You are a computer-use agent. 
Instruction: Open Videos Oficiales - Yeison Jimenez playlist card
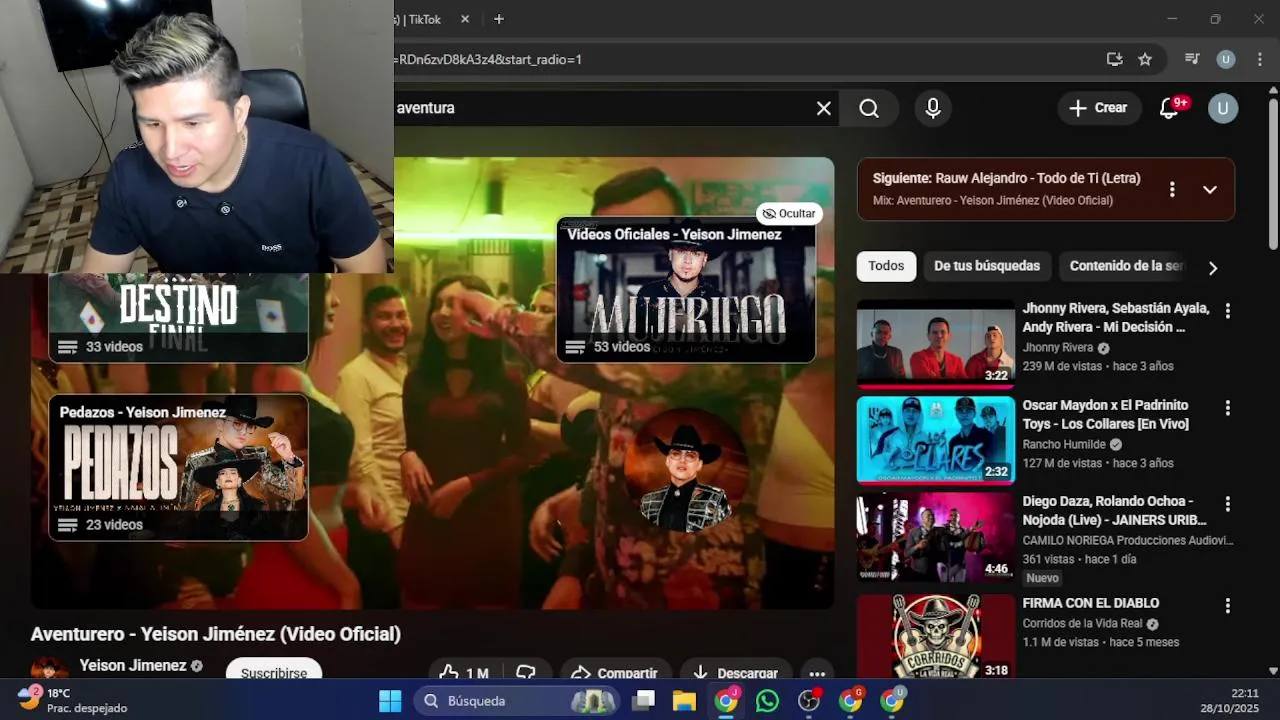click(686, 290)
